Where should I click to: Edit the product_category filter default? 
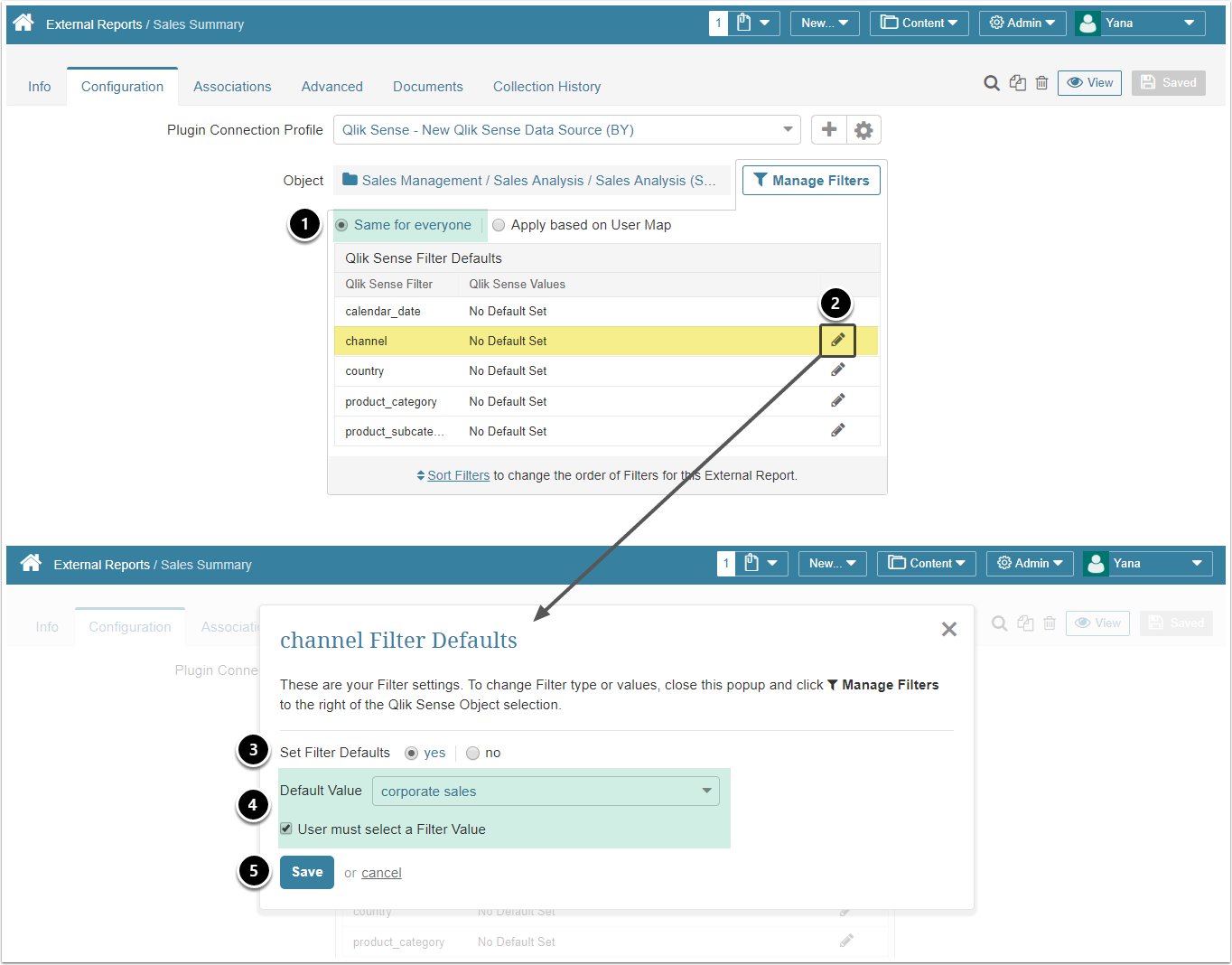838,400
